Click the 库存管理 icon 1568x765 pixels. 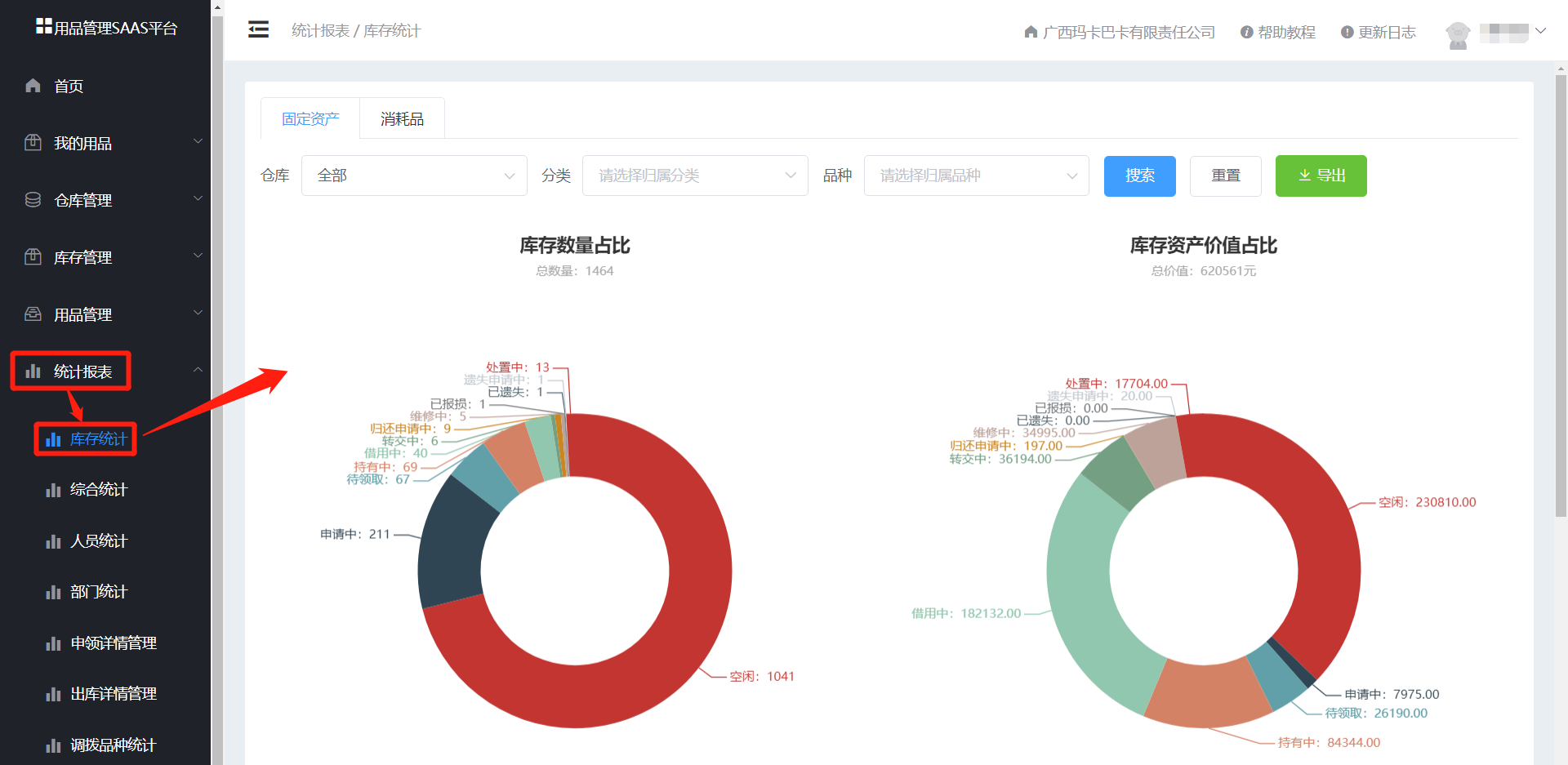click(33, 257)
